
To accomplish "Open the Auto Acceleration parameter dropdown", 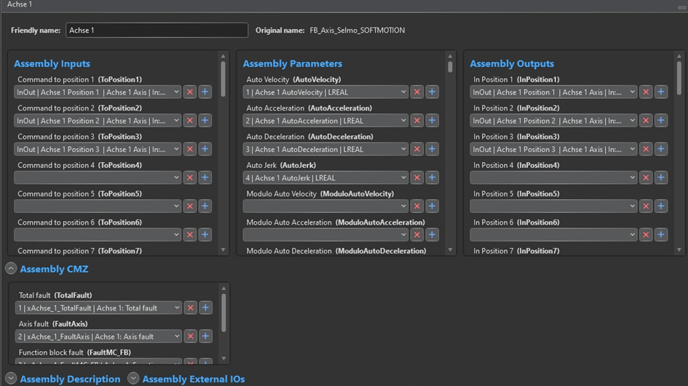I will click(x=325, y=121).
